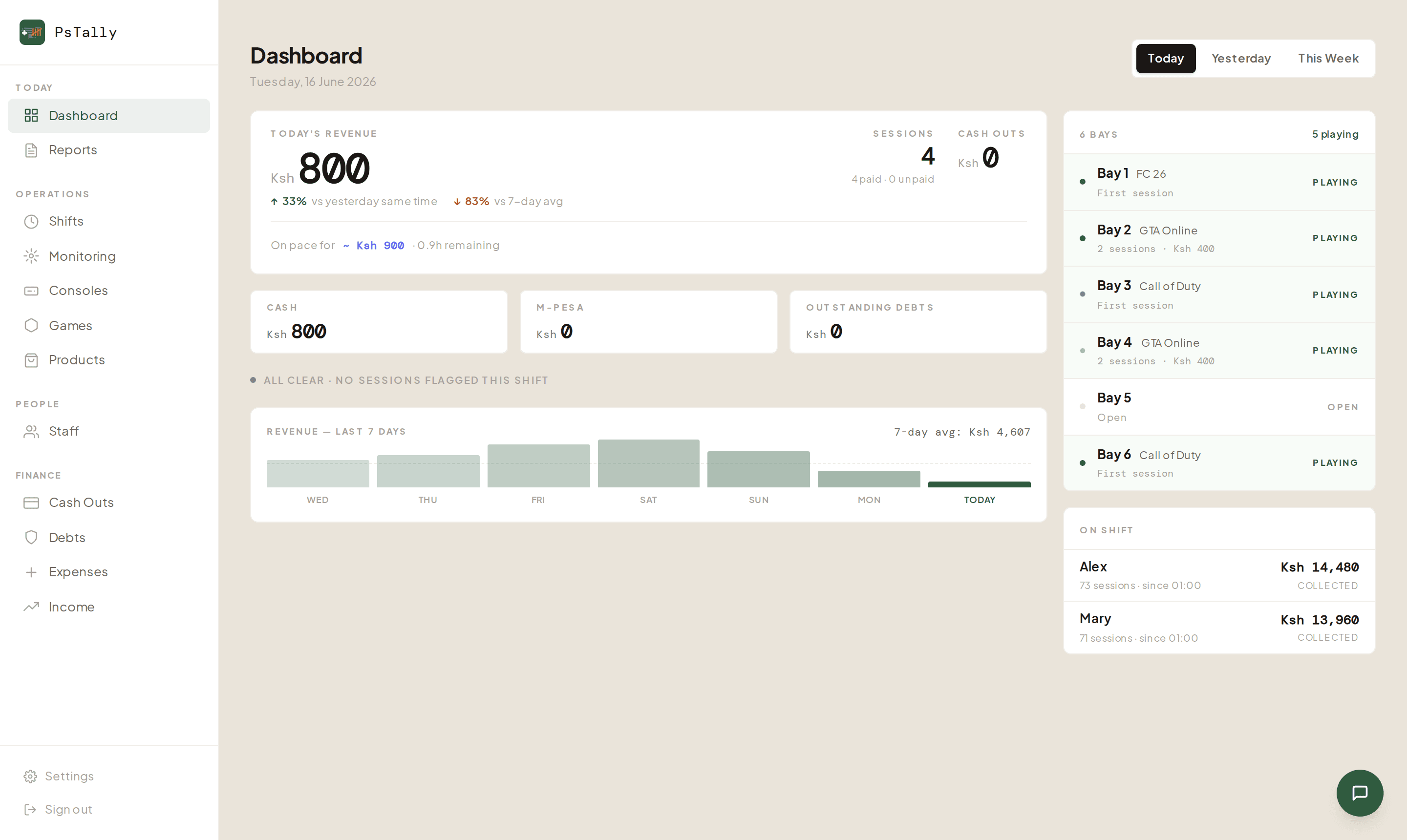
Task: Click the SAT revenue bar
Action: 648,463
